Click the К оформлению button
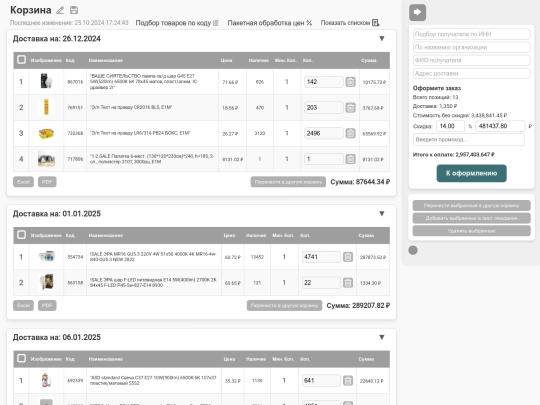This screenshot has width=540, height=405. (x=471, y=173)
